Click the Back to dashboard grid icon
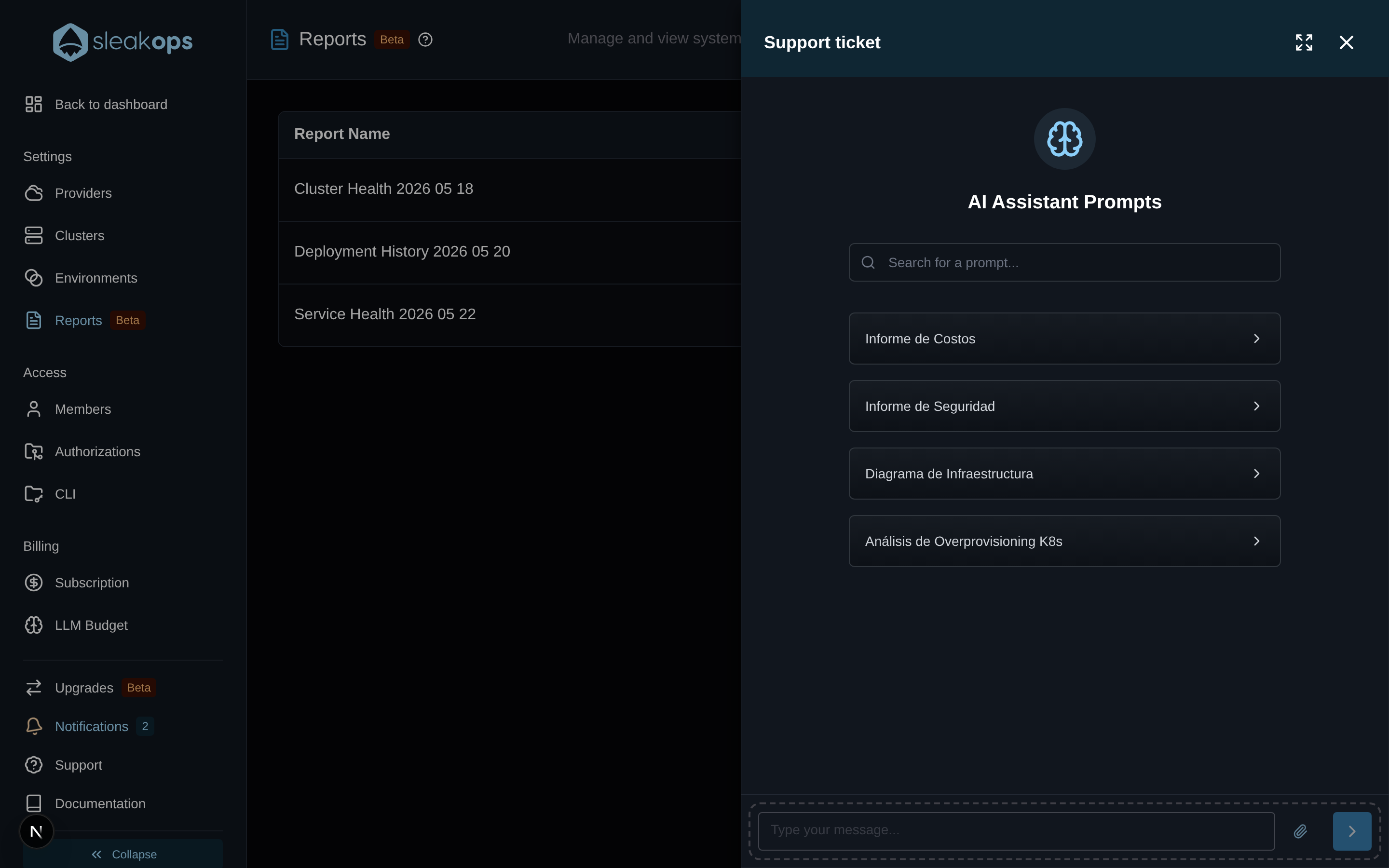This screenshot has width=1389, height=868. (34, 105)
